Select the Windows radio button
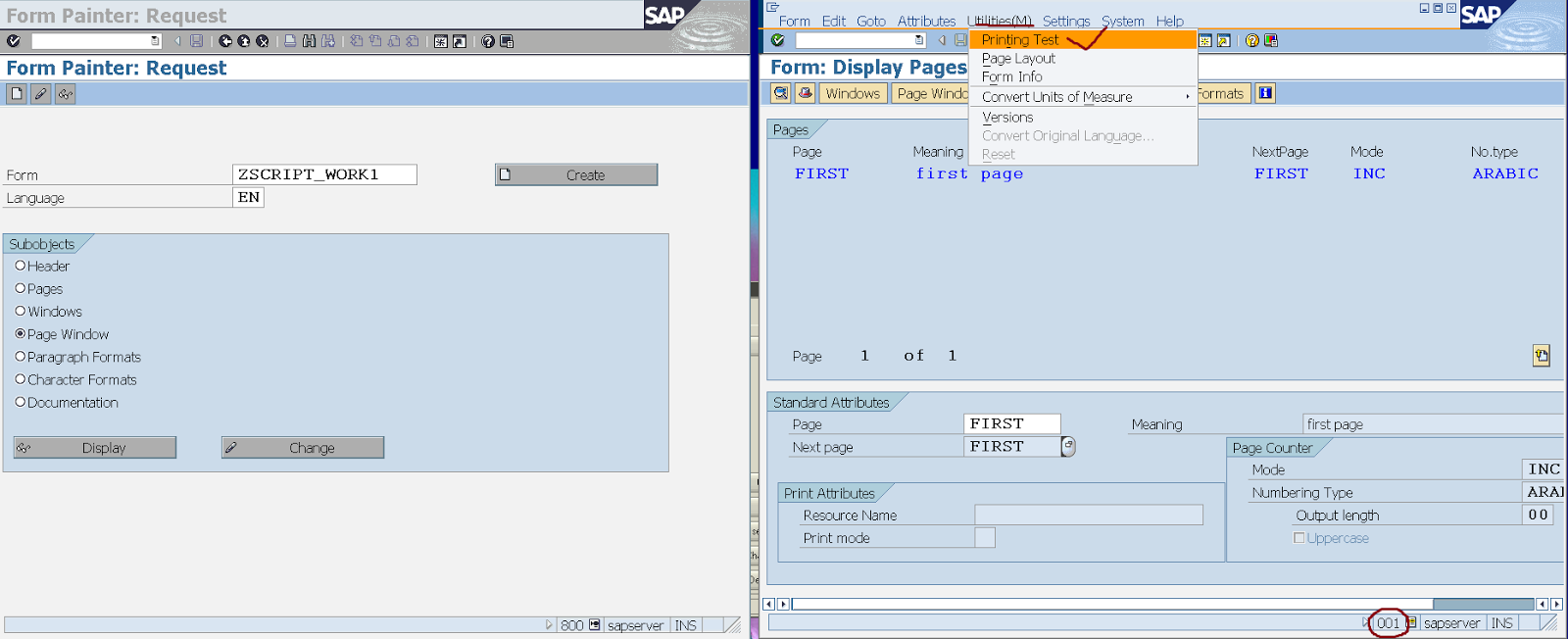1568x639 pixels. point(20,311)
